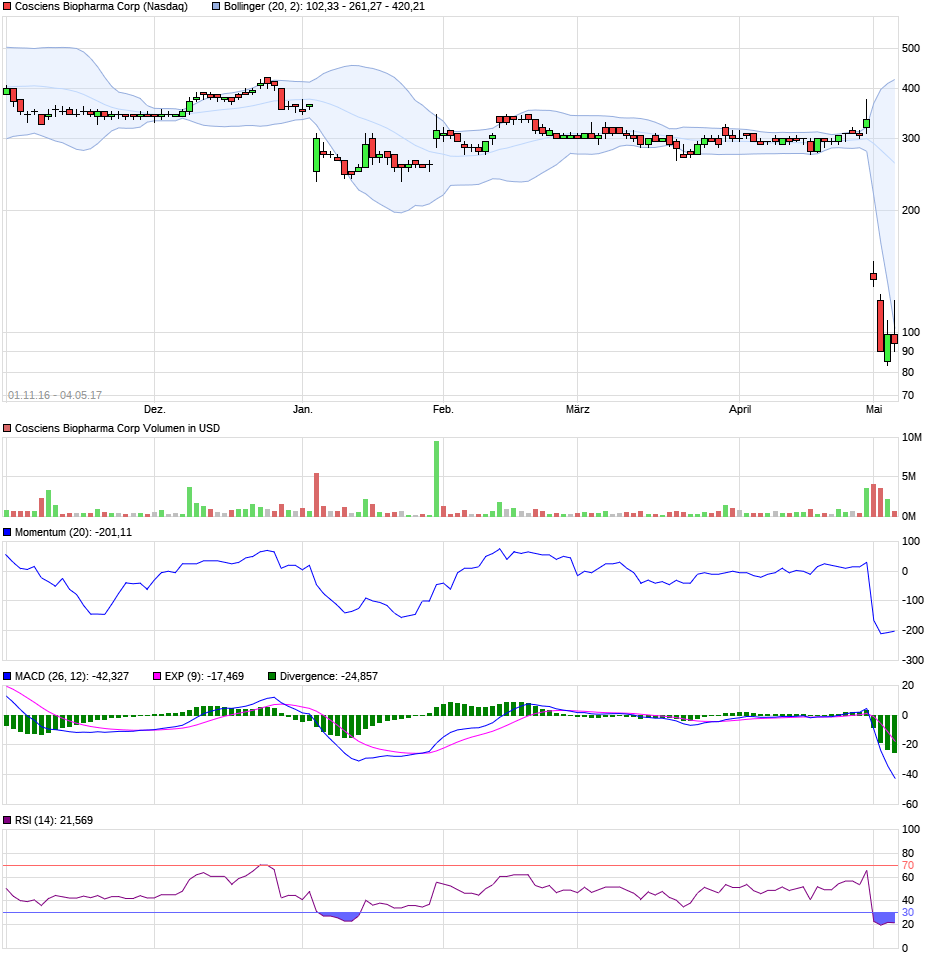Click the blue 30 RSI oversold label
Viewport: 940px width, 958px height.
[x=908, y=913]
